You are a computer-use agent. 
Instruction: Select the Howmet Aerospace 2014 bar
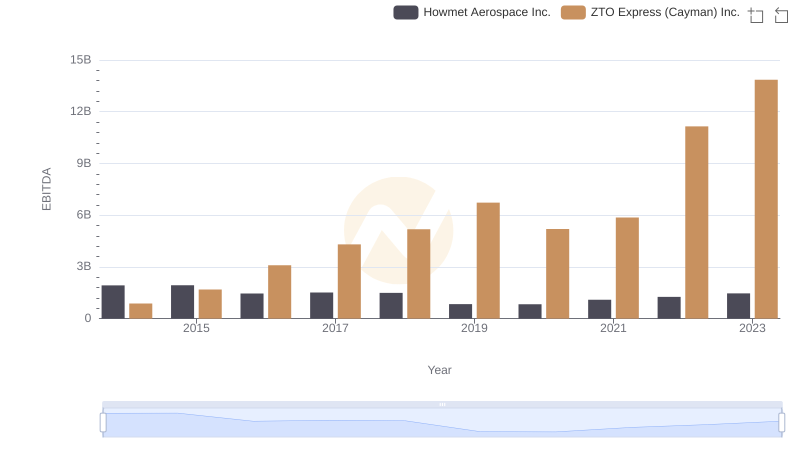point(113,302)
